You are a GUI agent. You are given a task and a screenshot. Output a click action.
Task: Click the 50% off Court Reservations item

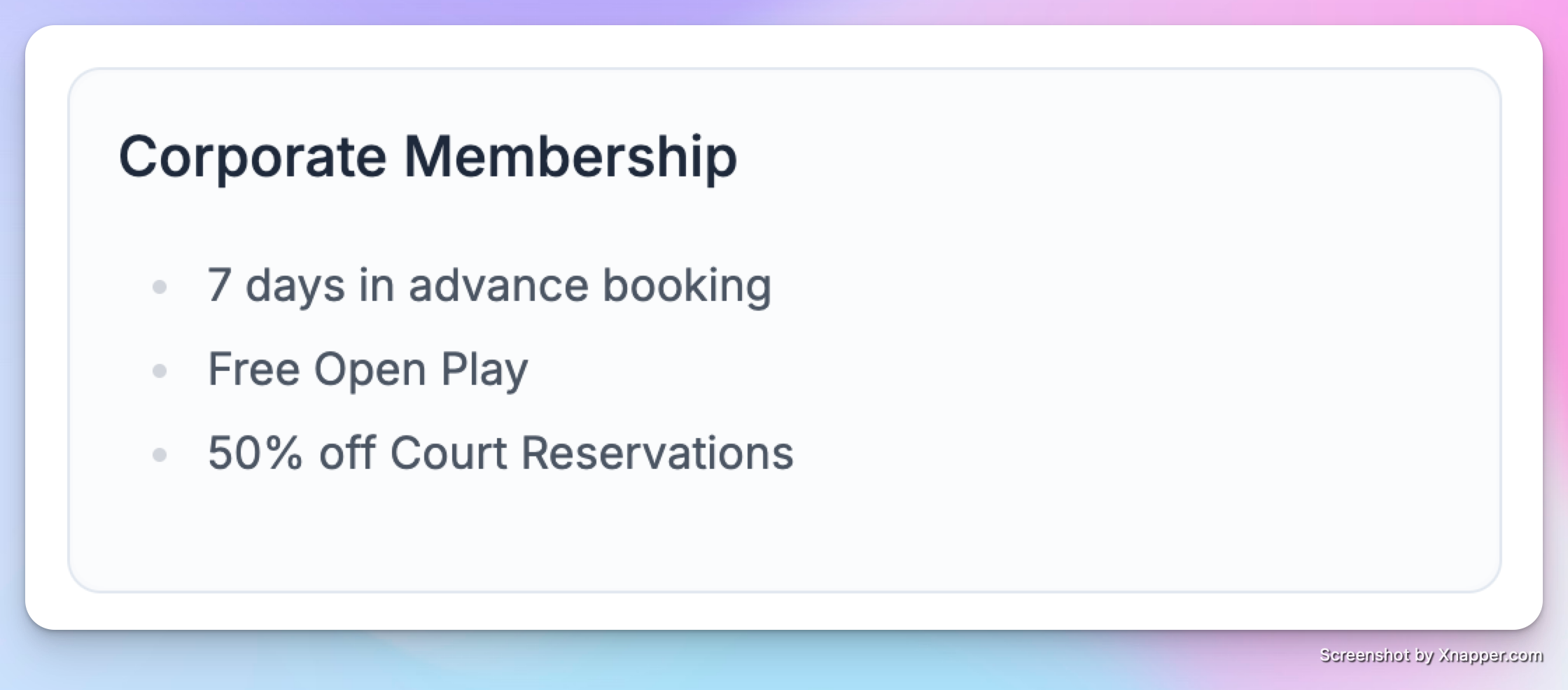coord(500,453)
